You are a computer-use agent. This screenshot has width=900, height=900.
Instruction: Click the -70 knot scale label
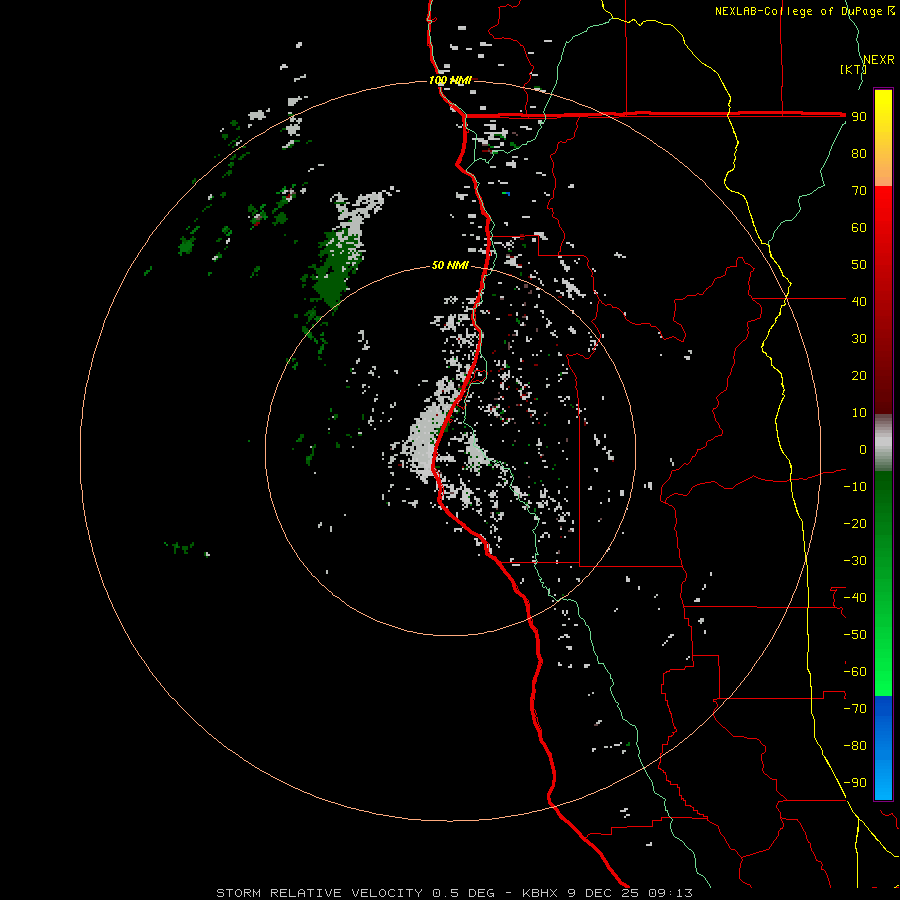tap(855, 709)
